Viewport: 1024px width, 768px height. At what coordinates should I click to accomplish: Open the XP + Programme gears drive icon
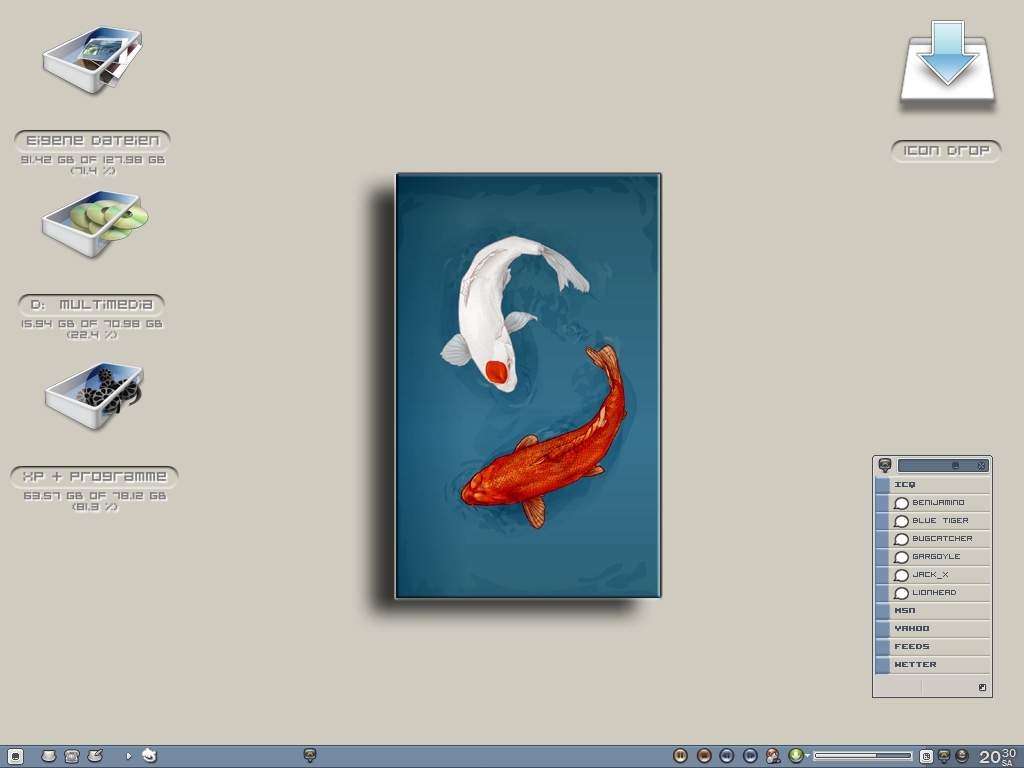pos(94,396)
